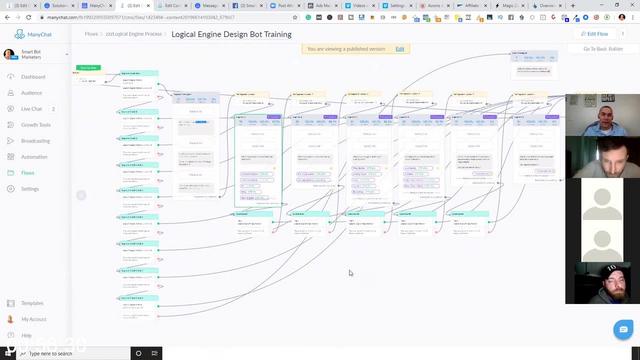The image size is (640, 360).
Task: Click Go To Basic Builder
Action: coord(603,49)
